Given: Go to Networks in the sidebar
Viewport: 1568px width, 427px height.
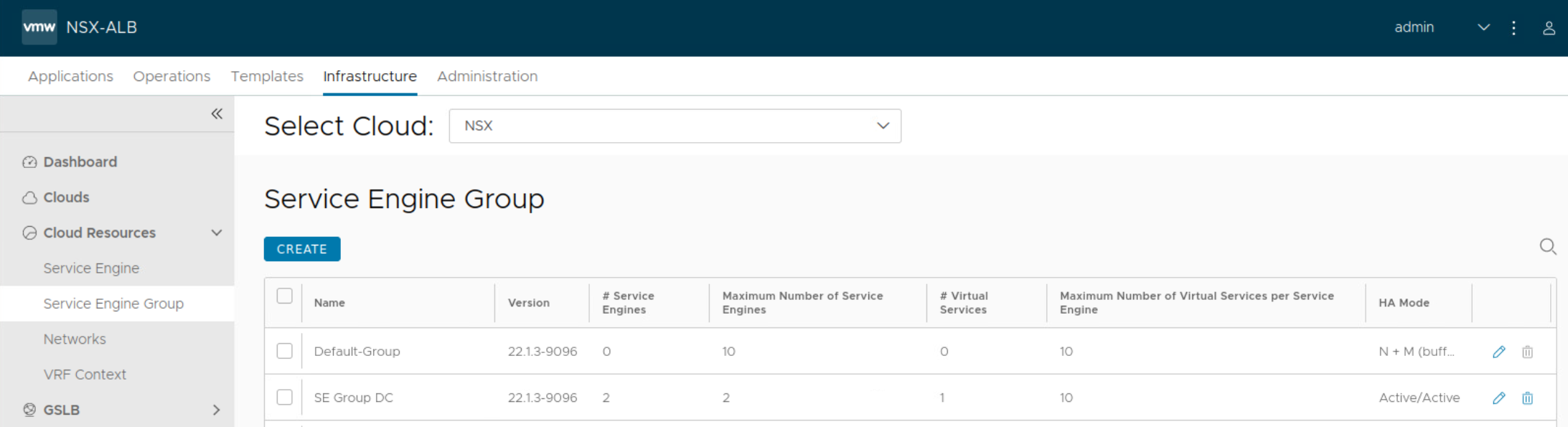Looking at the screenshot, I should [x=75, y=339].
